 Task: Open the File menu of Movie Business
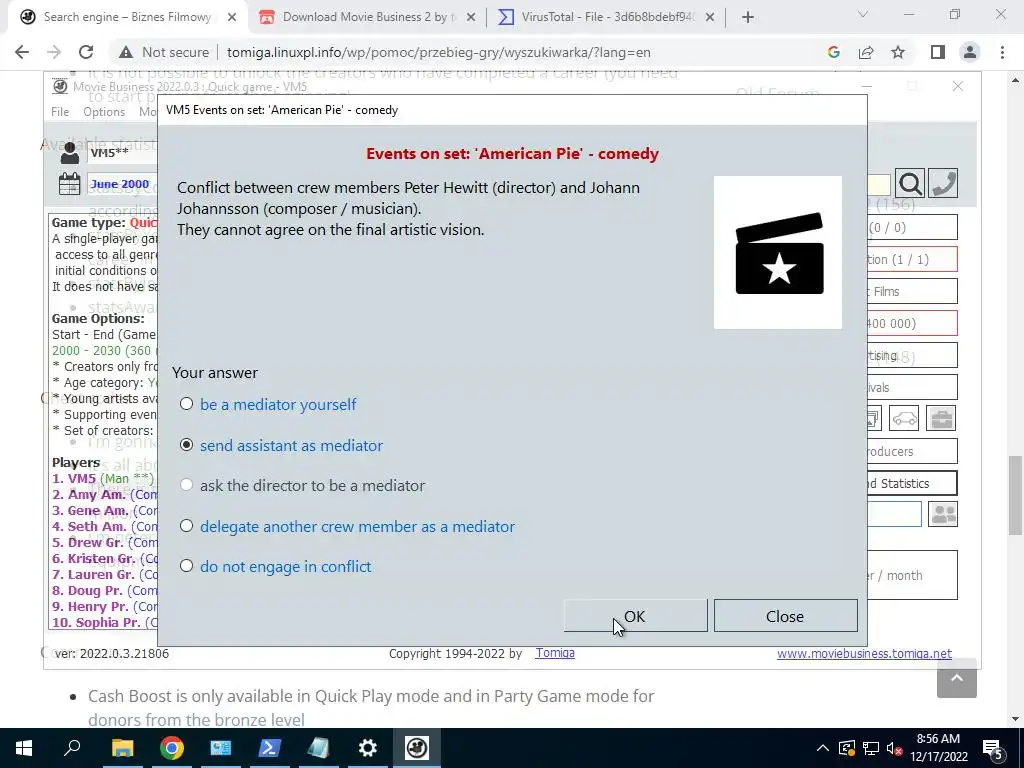60,112
